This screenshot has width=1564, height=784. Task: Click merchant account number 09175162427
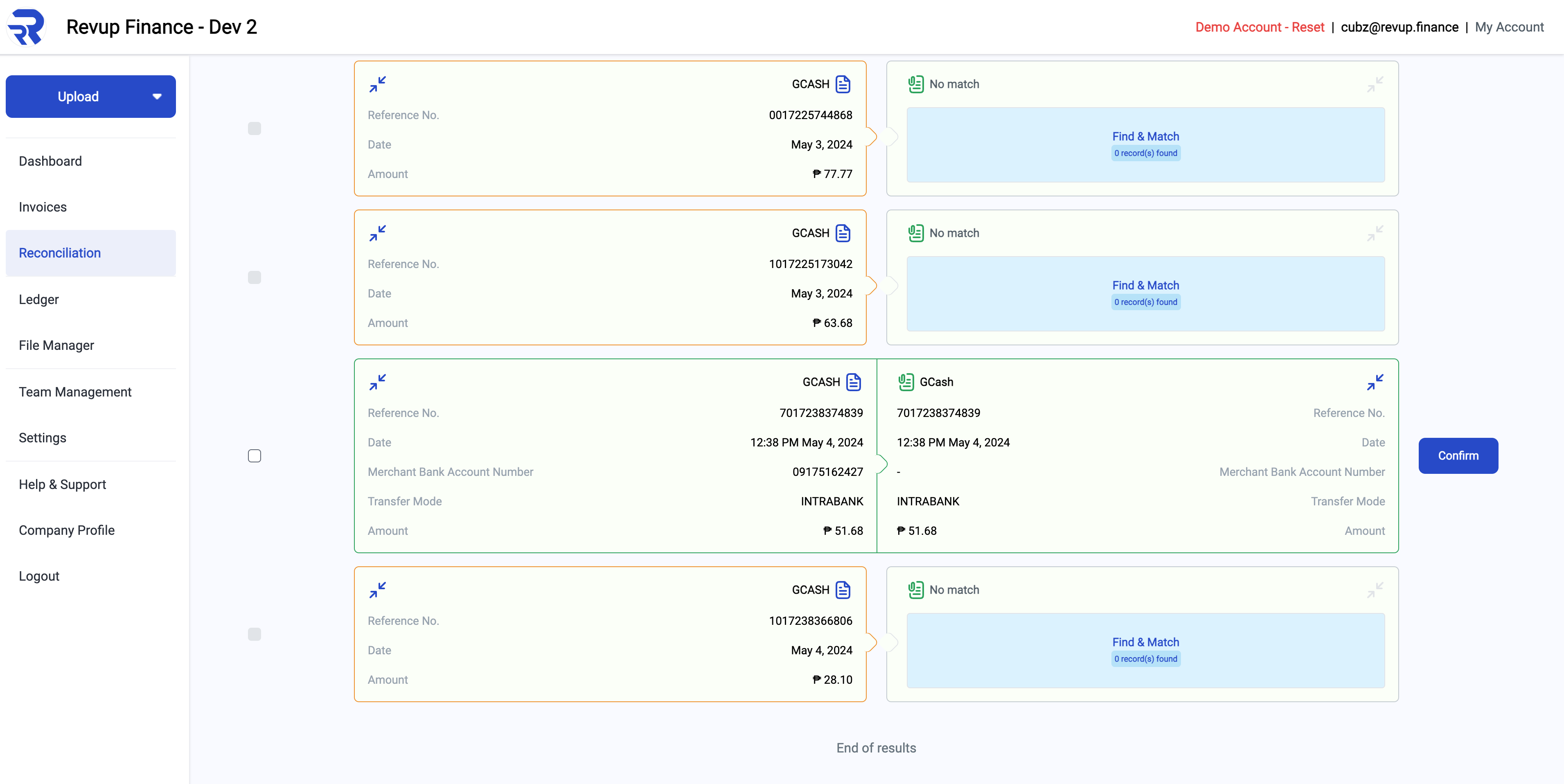827,472
